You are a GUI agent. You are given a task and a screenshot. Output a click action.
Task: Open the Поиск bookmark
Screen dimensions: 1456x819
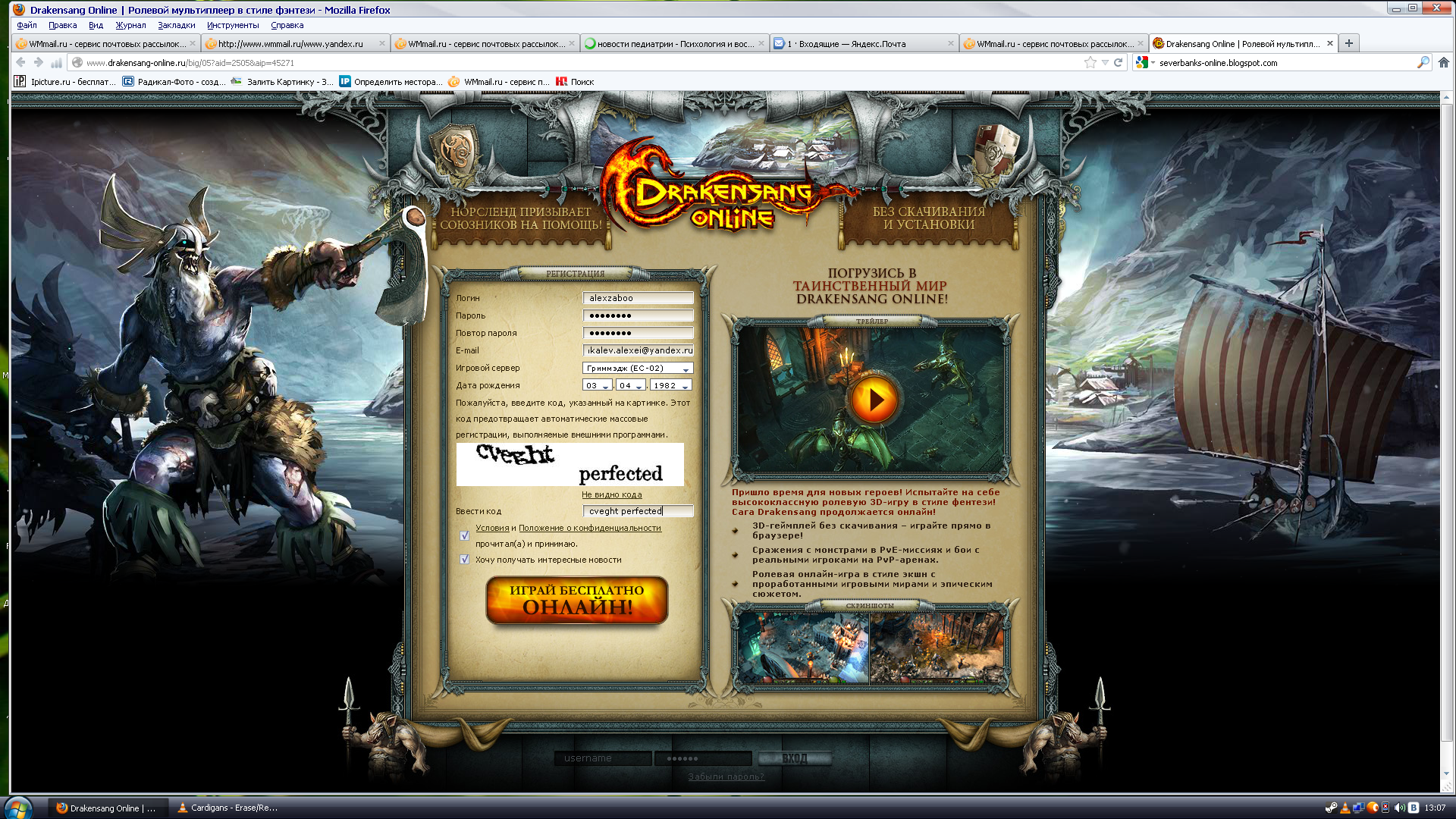click(575, 82)
